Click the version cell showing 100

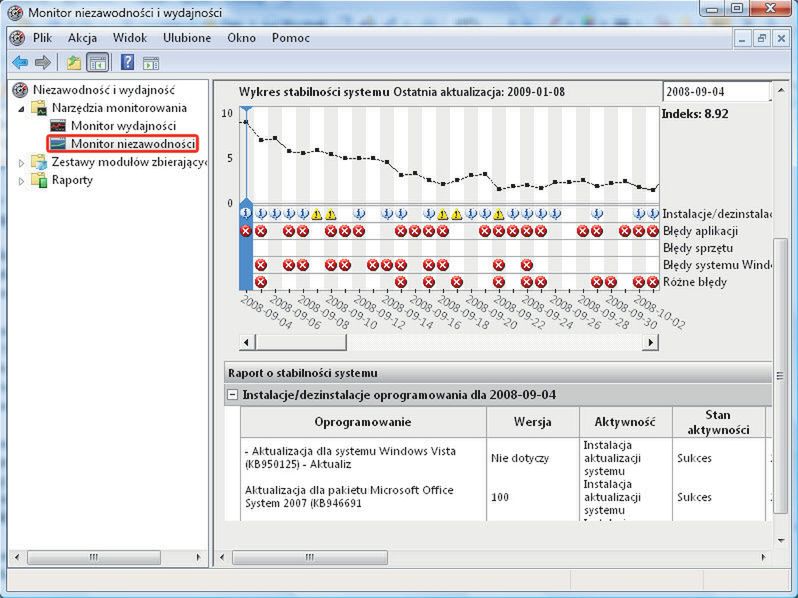tap(500, 497)
